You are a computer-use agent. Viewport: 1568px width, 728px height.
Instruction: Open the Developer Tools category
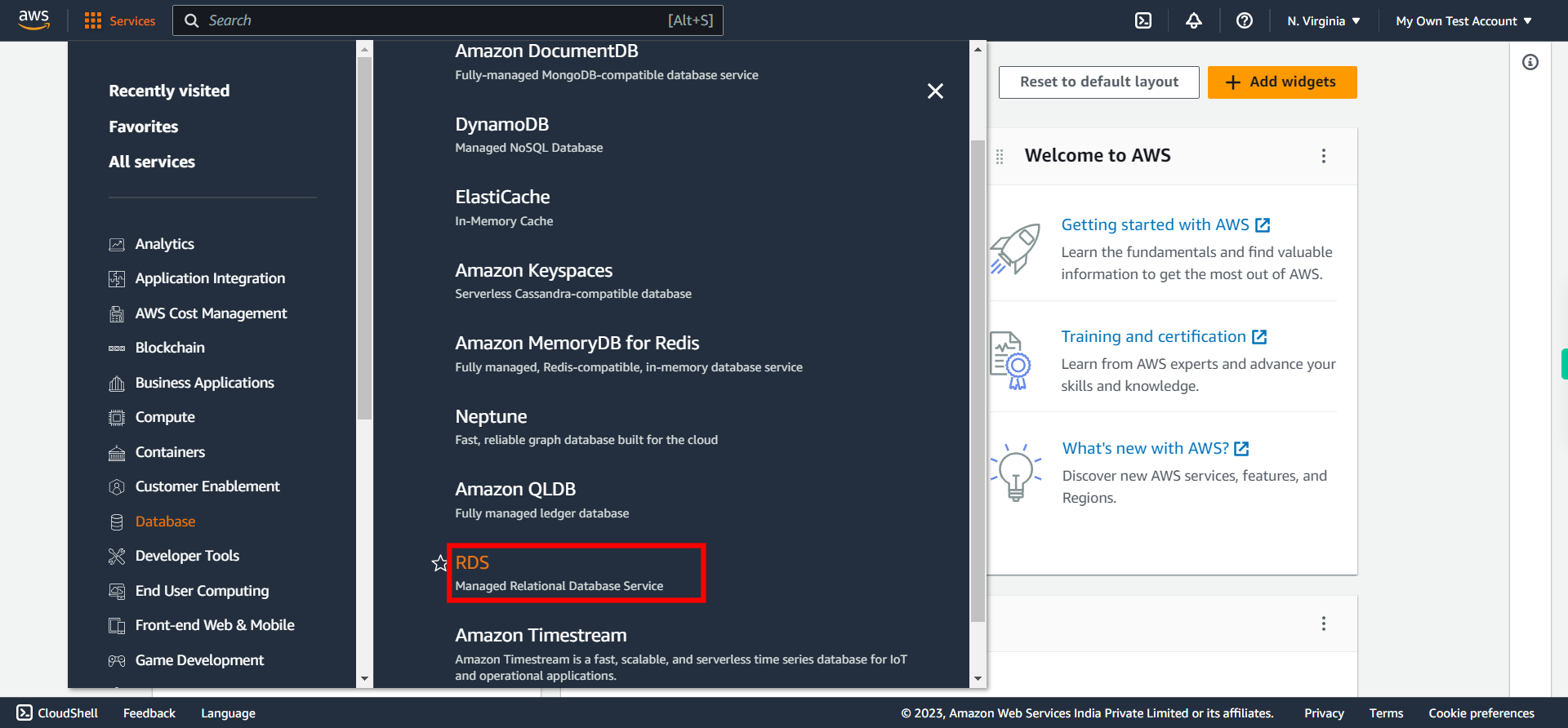(187, 556)
